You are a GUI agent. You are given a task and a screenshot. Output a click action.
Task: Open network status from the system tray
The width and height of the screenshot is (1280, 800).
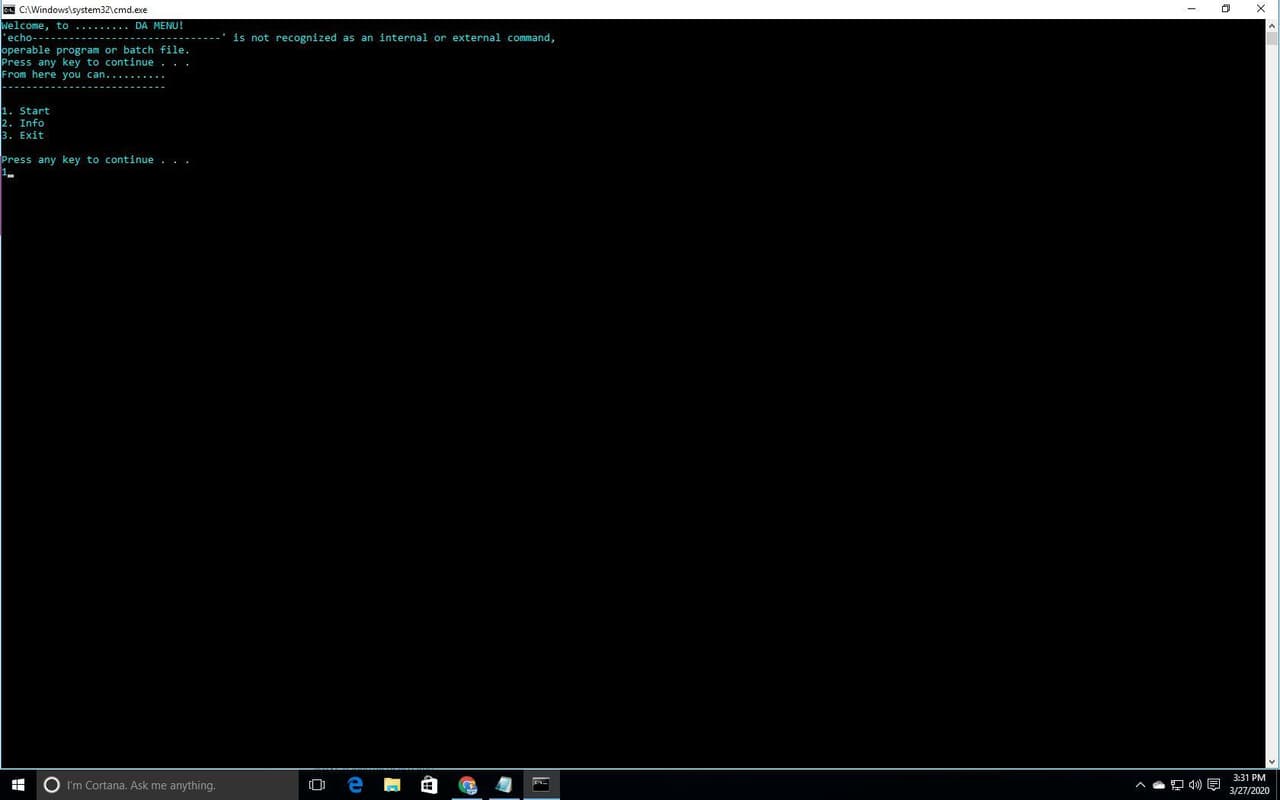point(1177,785)
